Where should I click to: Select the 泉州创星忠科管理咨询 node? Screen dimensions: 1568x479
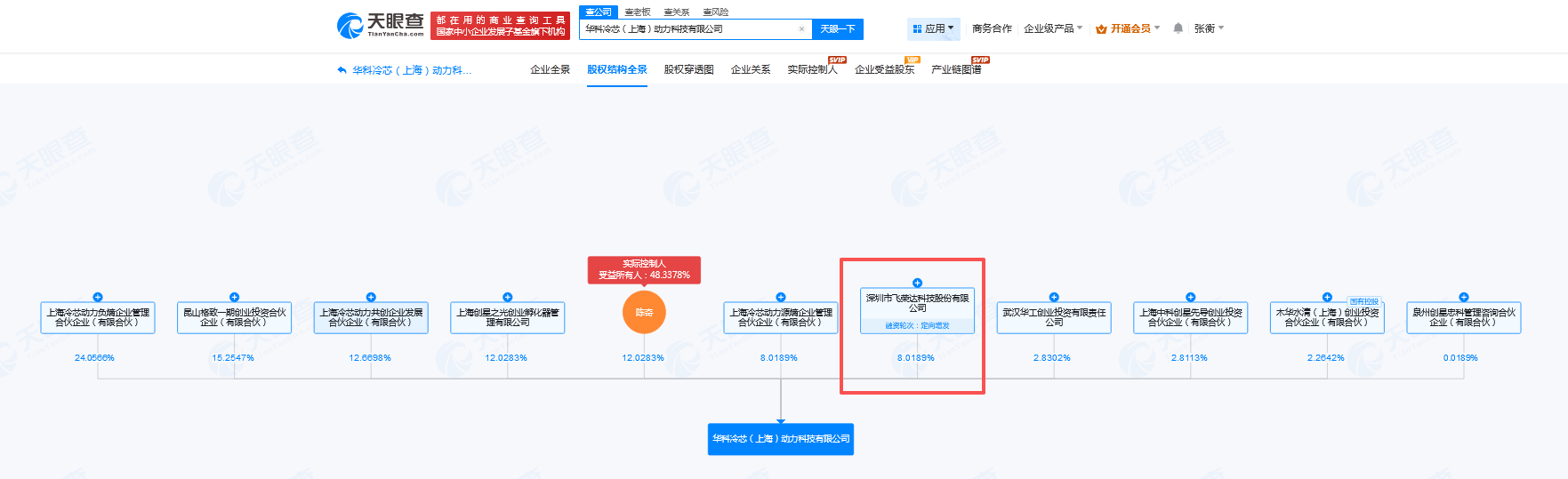(x=1464, y=317)
